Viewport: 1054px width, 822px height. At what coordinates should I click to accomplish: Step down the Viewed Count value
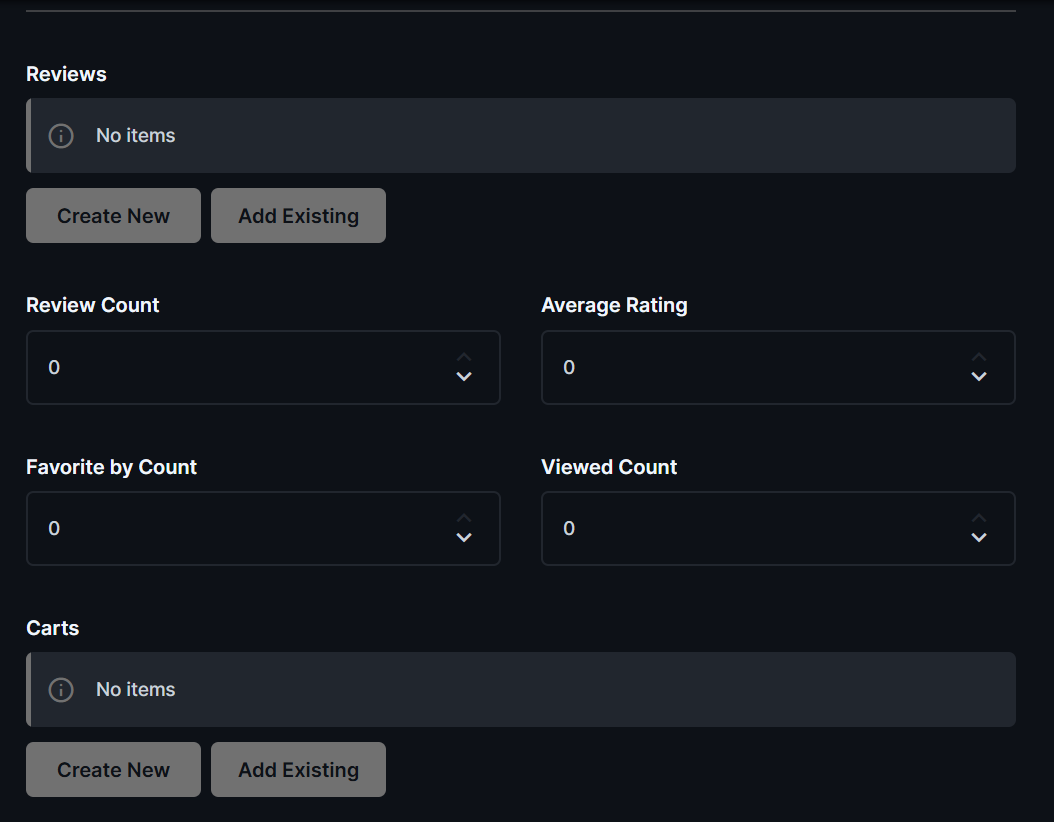tap(979, 538)
